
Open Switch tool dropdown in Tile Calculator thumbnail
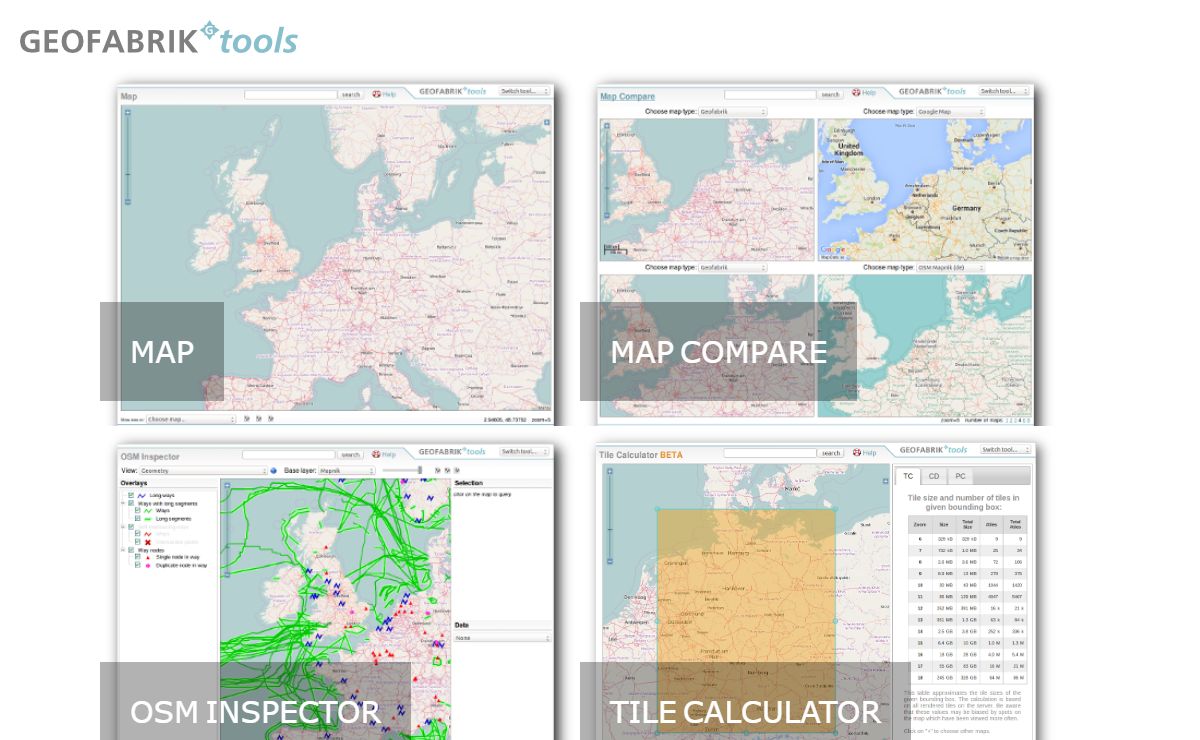click(x=1005, y=450)
